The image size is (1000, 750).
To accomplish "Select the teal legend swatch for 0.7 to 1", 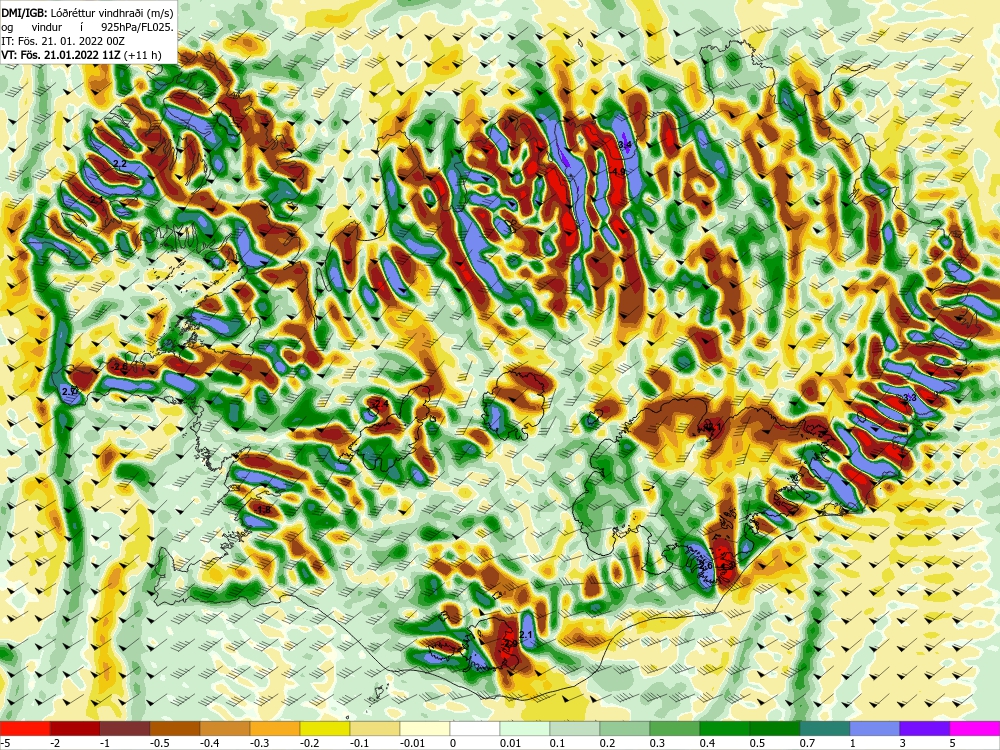I will [825, 728].
